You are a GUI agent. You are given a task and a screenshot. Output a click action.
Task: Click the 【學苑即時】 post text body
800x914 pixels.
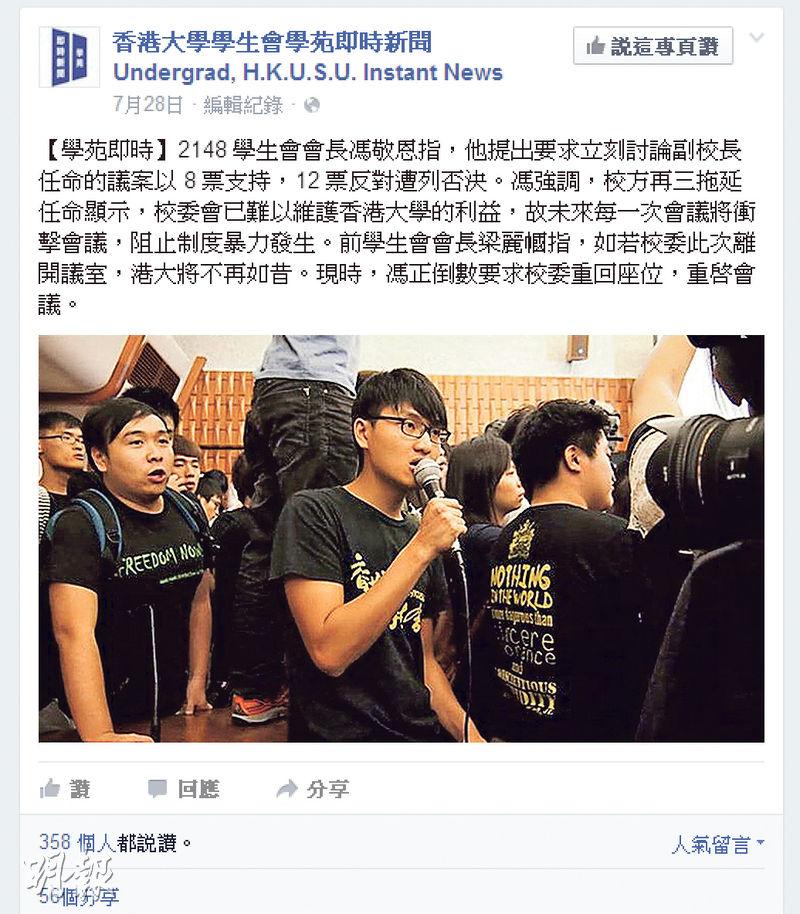[398, 227]
